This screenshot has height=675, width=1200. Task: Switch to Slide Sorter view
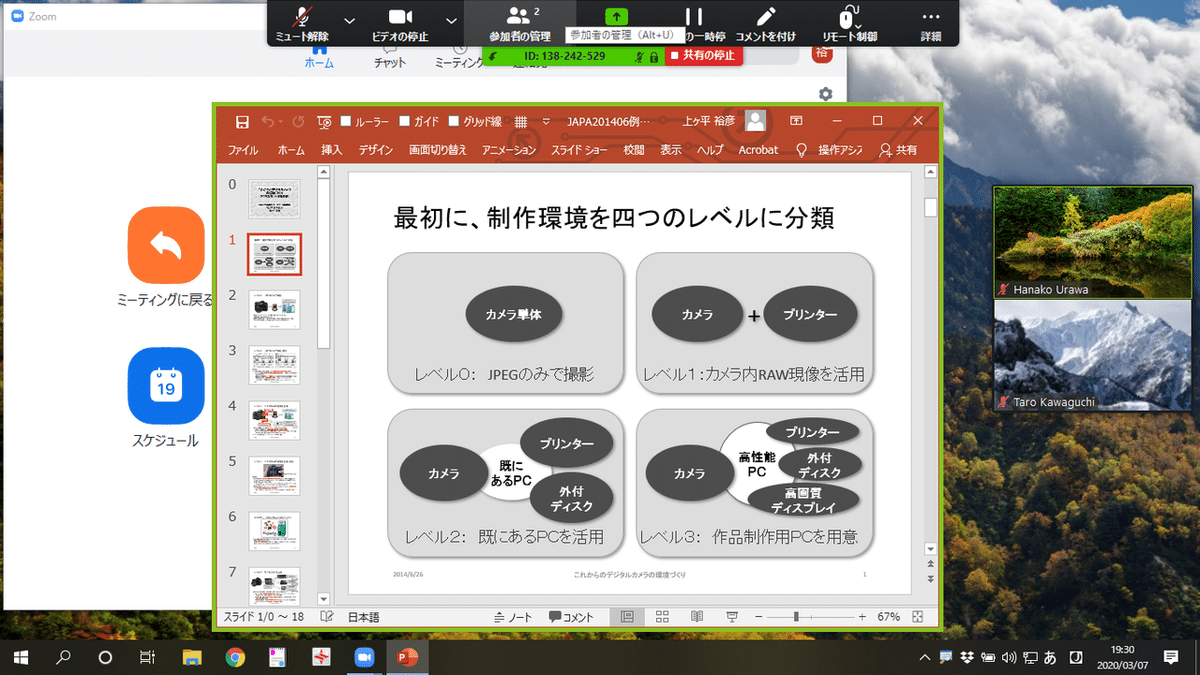pos(662,616)
